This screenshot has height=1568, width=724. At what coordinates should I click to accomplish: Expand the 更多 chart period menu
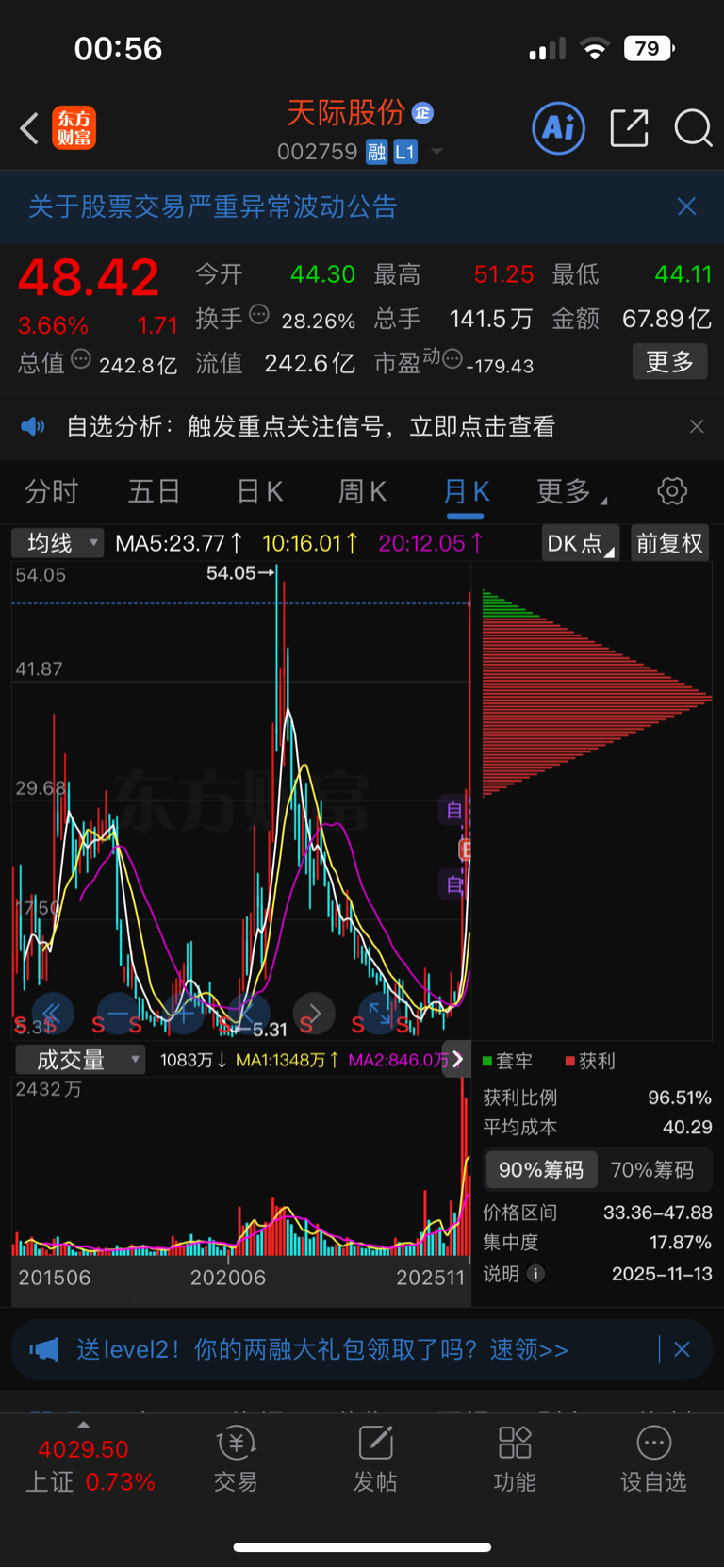[571, 491]
